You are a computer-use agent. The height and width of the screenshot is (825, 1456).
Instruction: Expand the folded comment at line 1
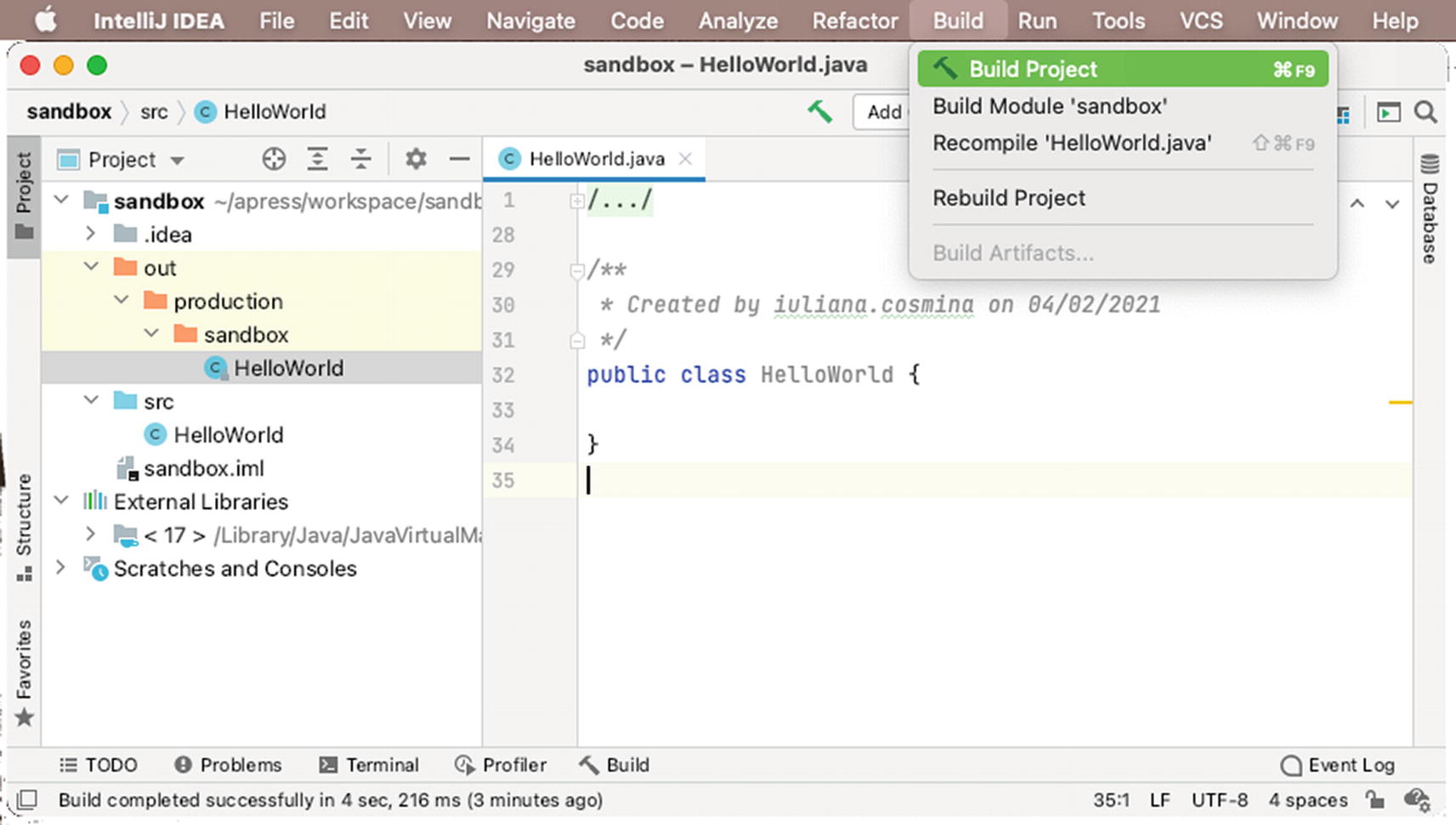tap(576, 201)
